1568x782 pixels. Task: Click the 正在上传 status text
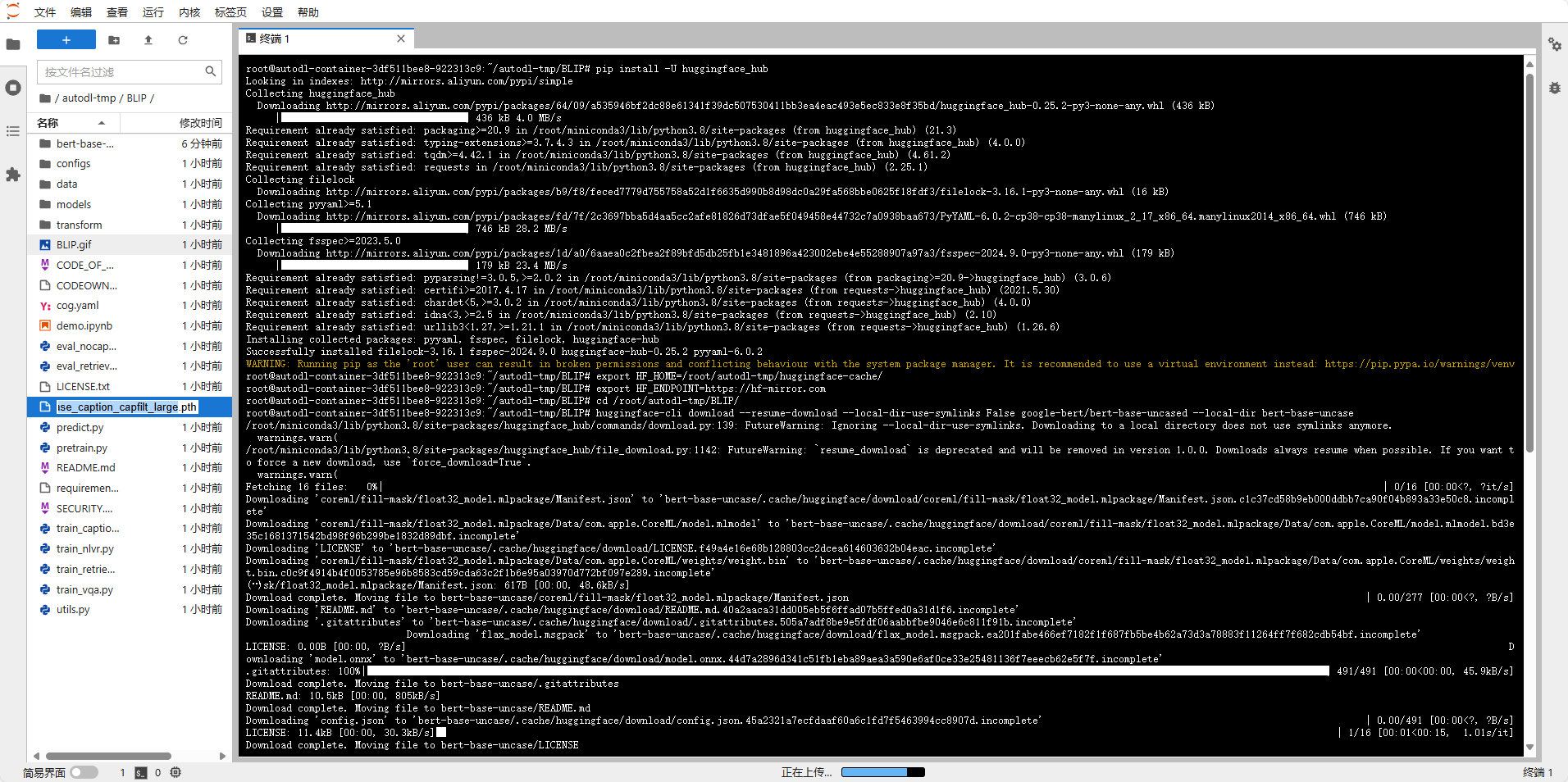tap(806, 772)
